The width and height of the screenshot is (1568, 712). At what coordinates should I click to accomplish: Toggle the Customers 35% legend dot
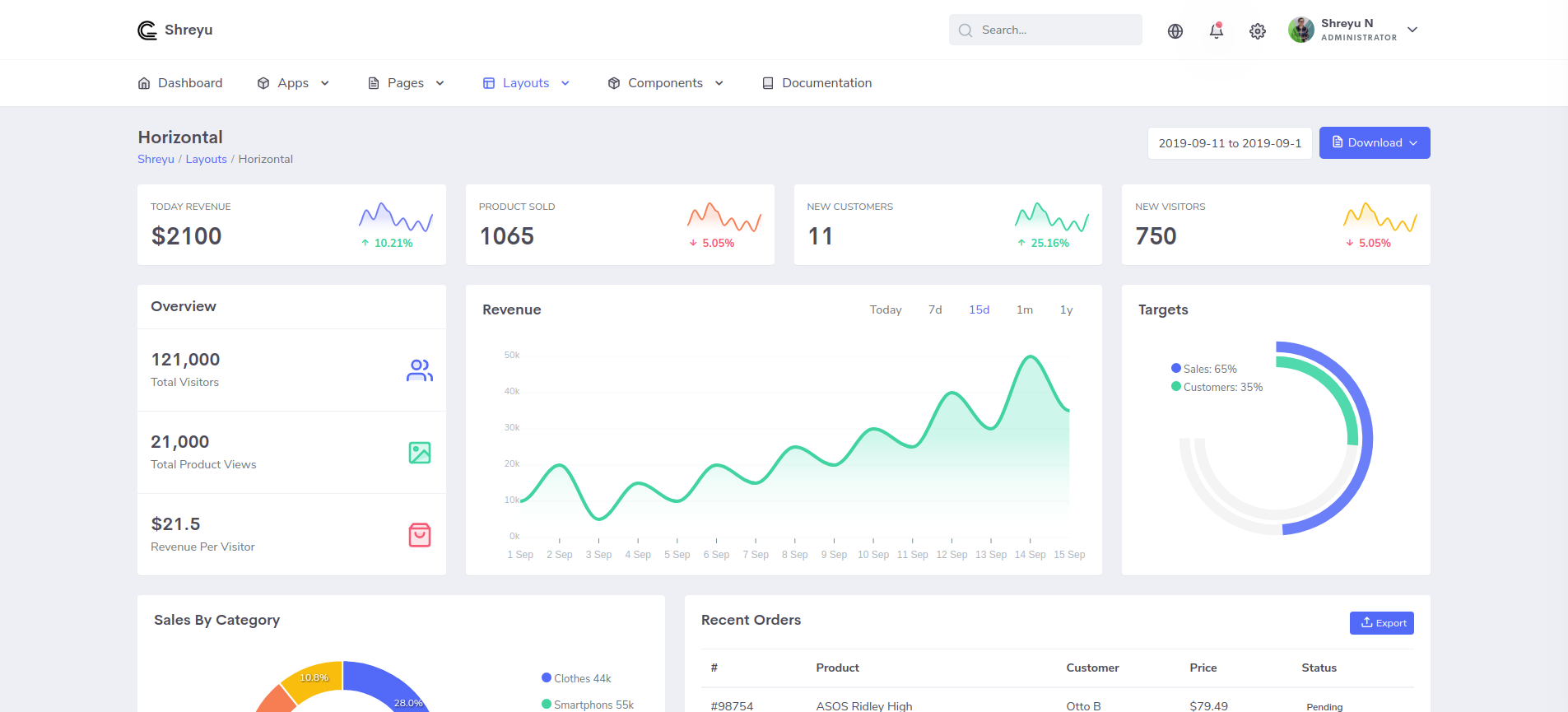tap(1176, 386)
